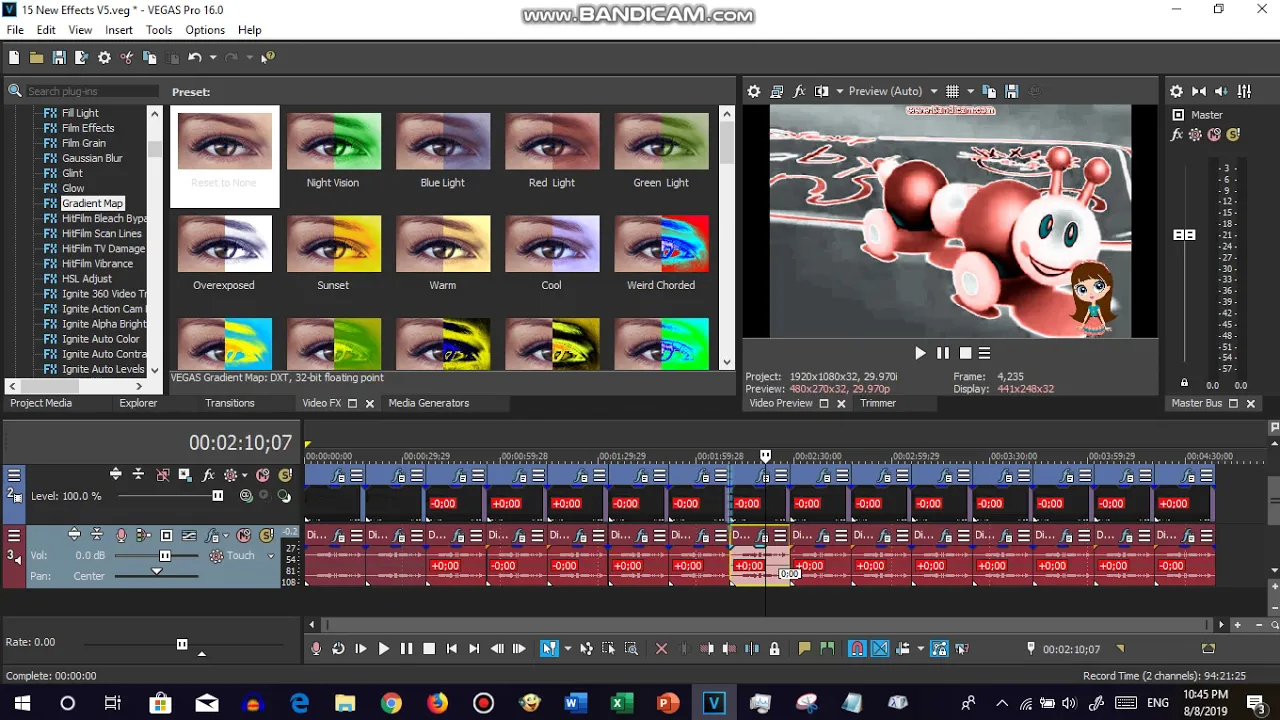Open the Insert menu

[119, 30]
